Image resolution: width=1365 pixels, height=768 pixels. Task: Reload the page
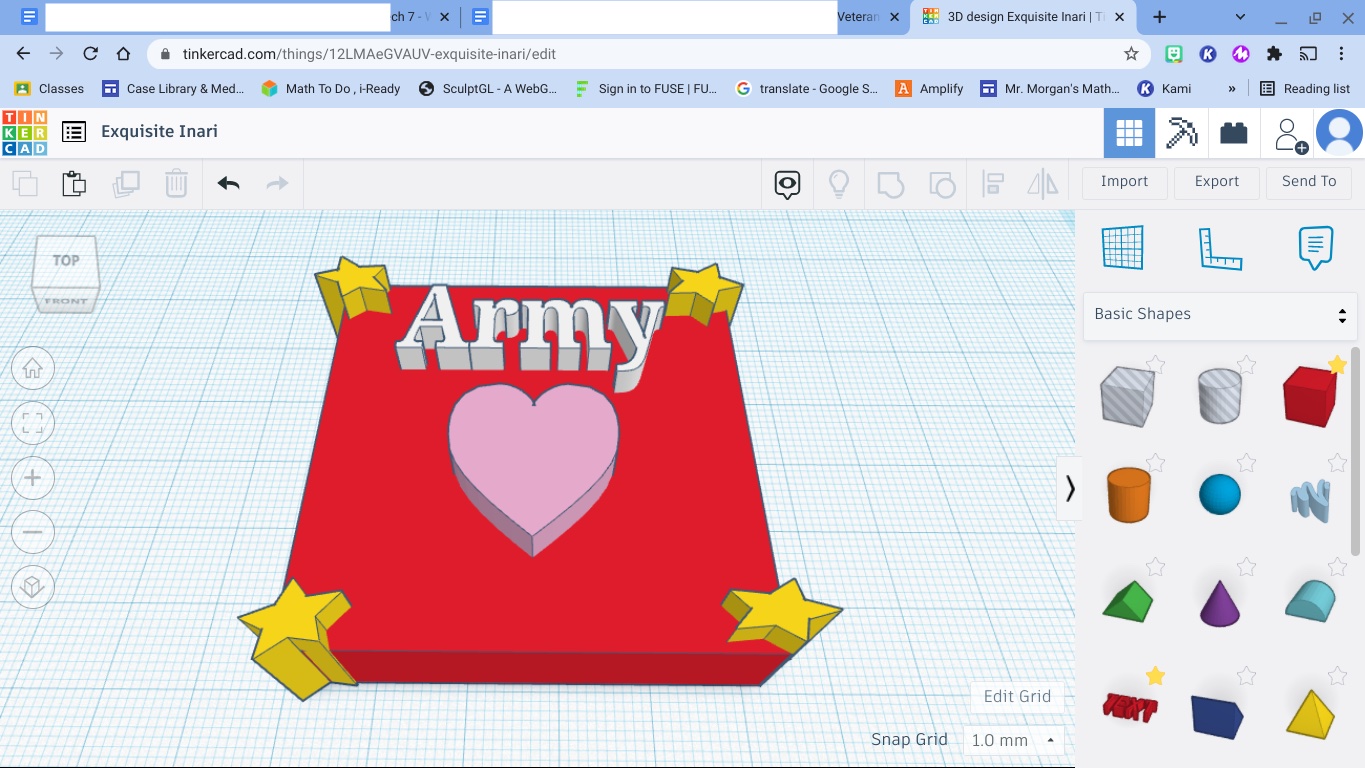[90, 54]
